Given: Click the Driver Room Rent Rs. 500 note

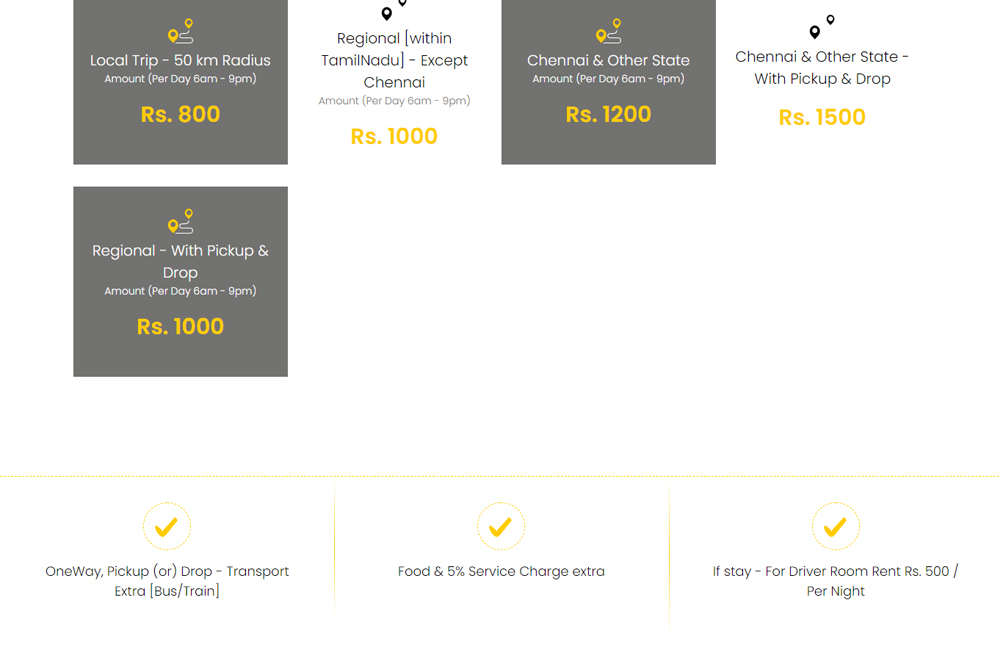Looking at the screenshot, I should pos(835,581).
